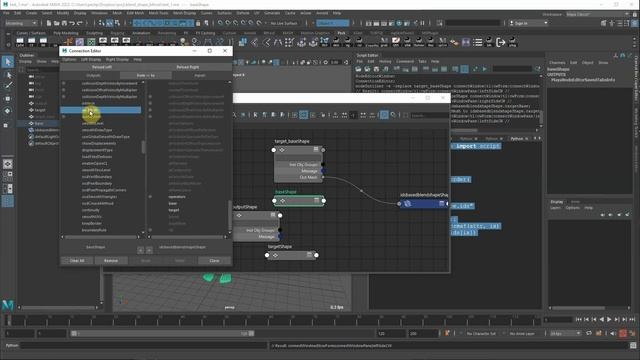Image resolution: width=640 pixels, height=360 pixels.
Task: Save the current scene via status line
Action: (64, 23)
